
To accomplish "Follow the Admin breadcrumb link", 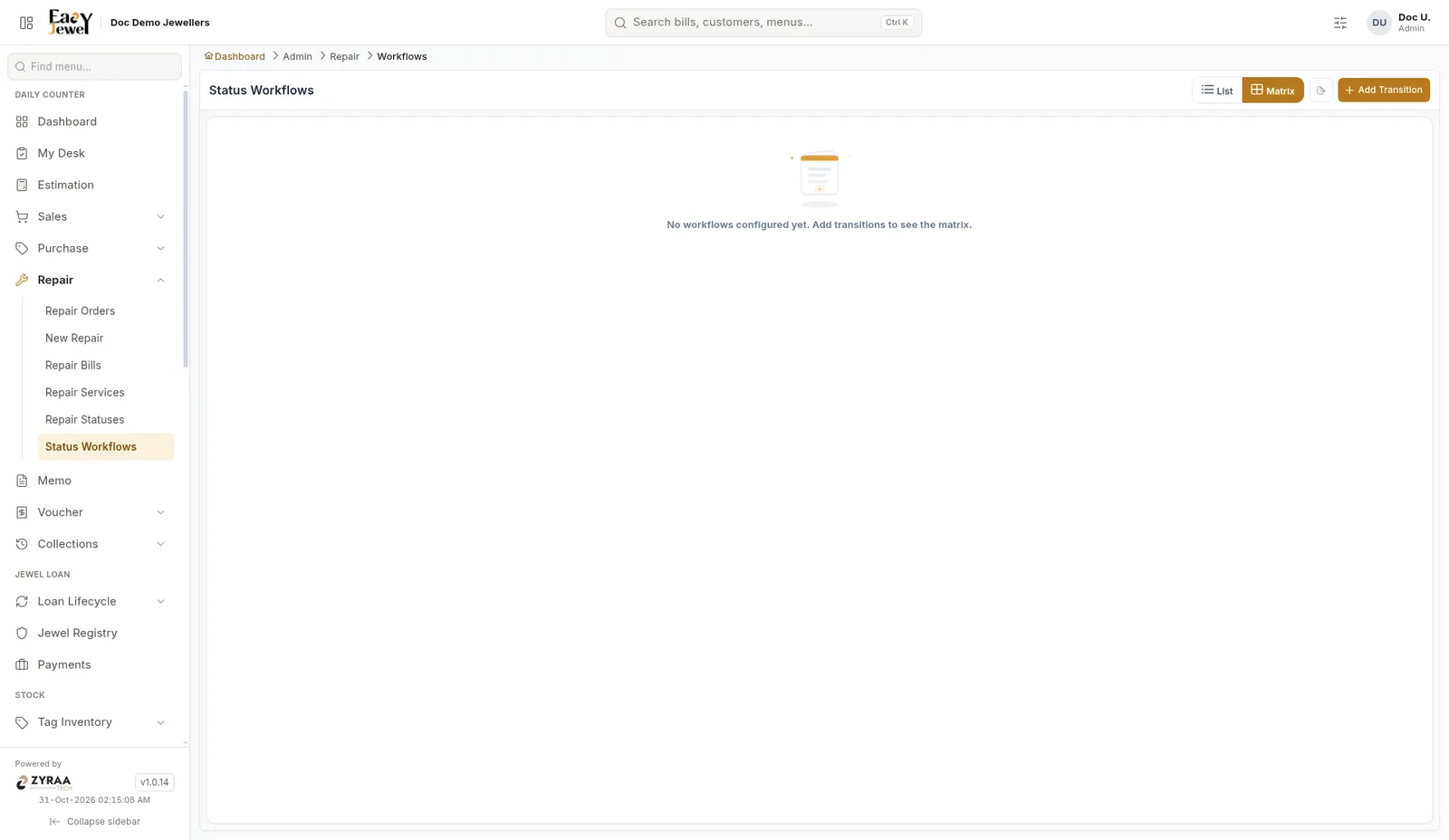I will (297, 56).
